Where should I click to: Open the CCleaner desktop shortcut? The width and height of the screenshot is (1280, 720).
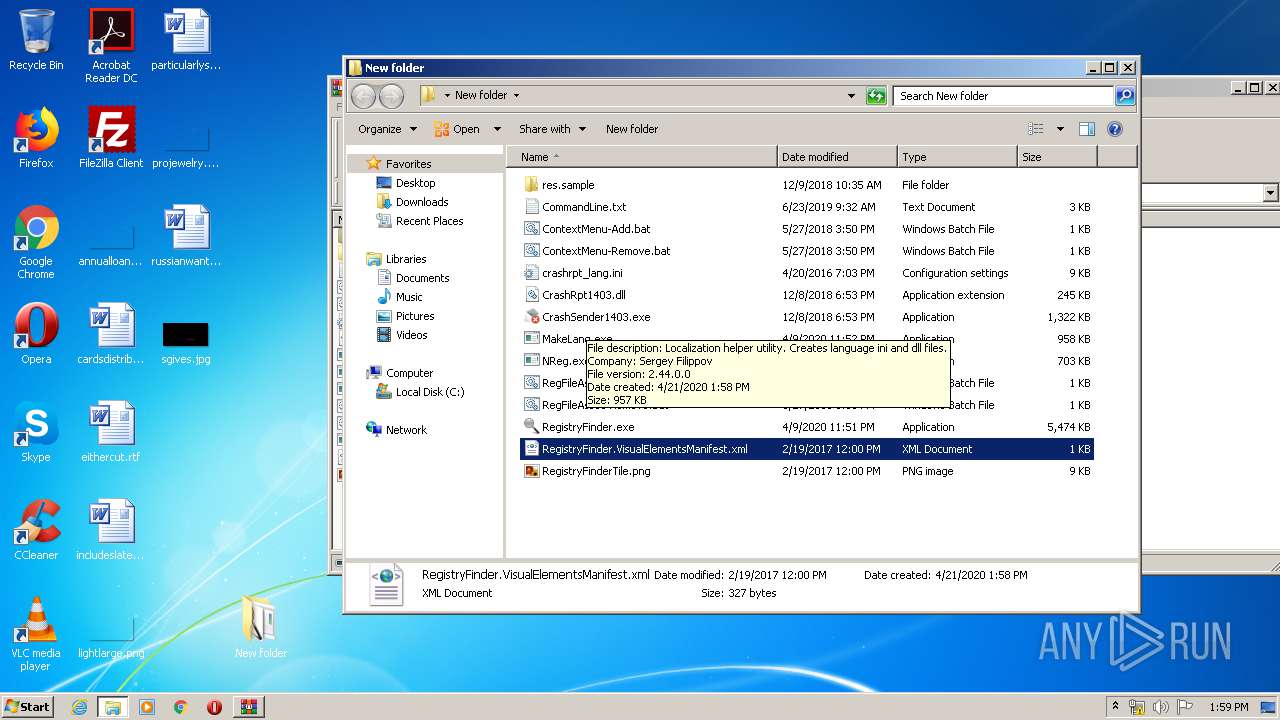36,530
